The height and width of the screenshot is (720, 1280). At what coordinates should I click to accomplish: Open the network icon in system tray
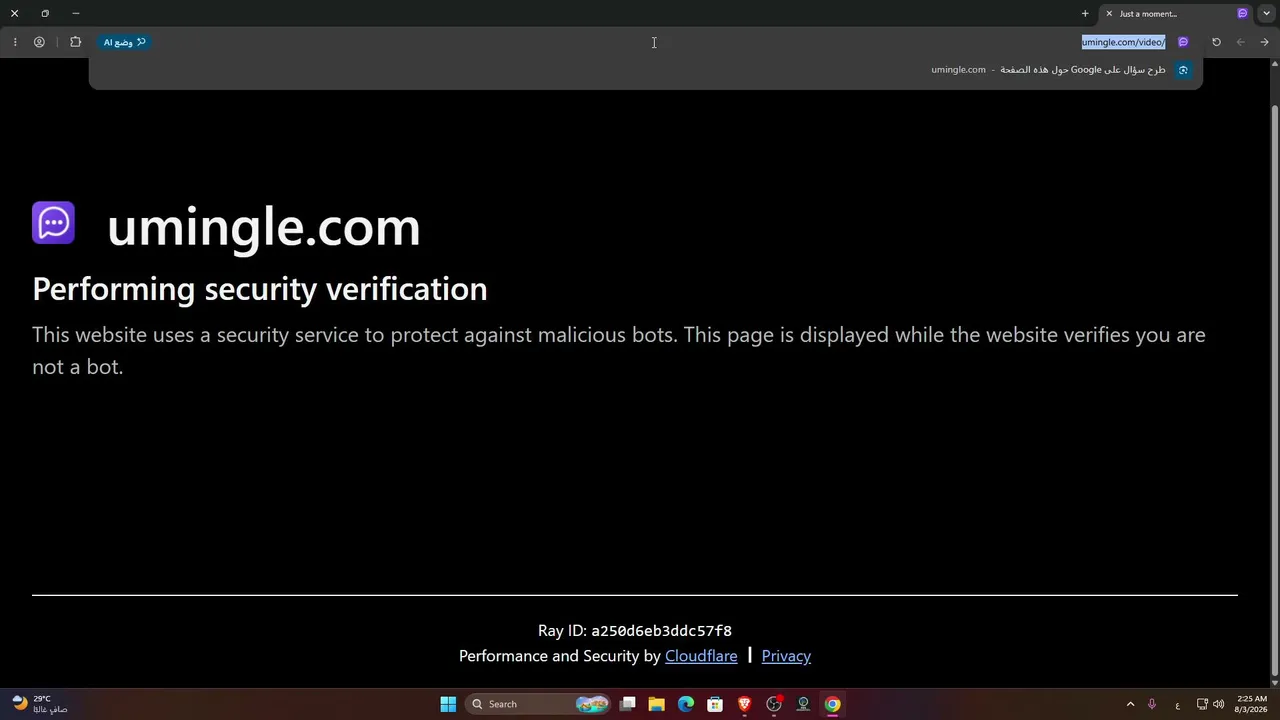[x=1202, y=704]
